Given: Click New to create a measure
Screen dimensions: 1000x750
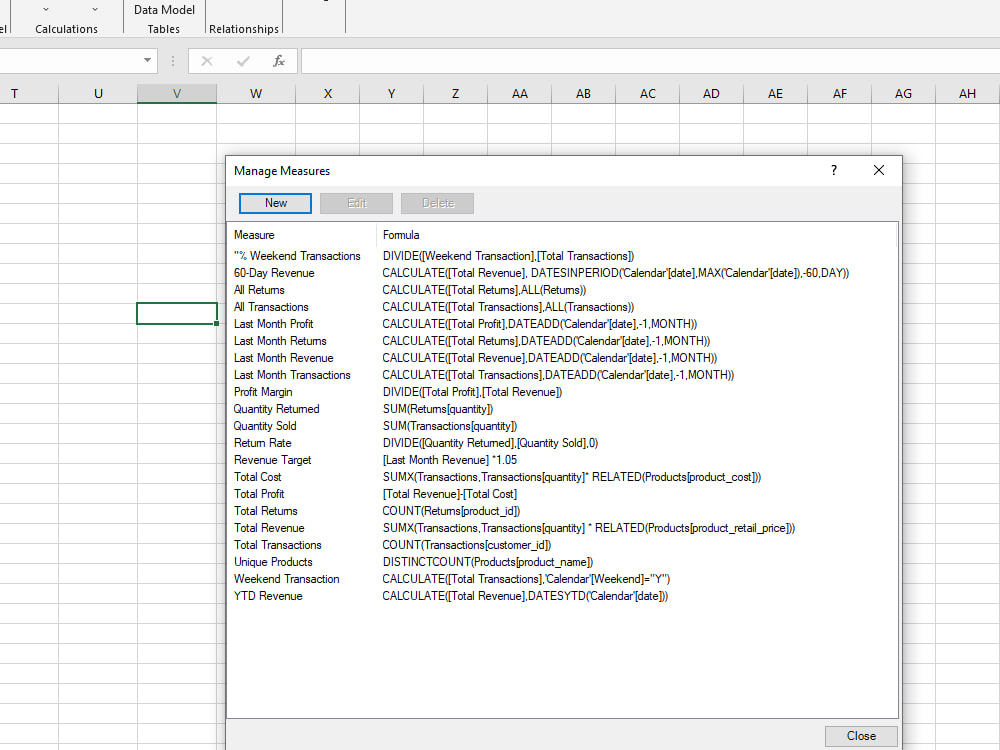Looking at the screenshot, I should pyautogui.click(x=275, y=203).
